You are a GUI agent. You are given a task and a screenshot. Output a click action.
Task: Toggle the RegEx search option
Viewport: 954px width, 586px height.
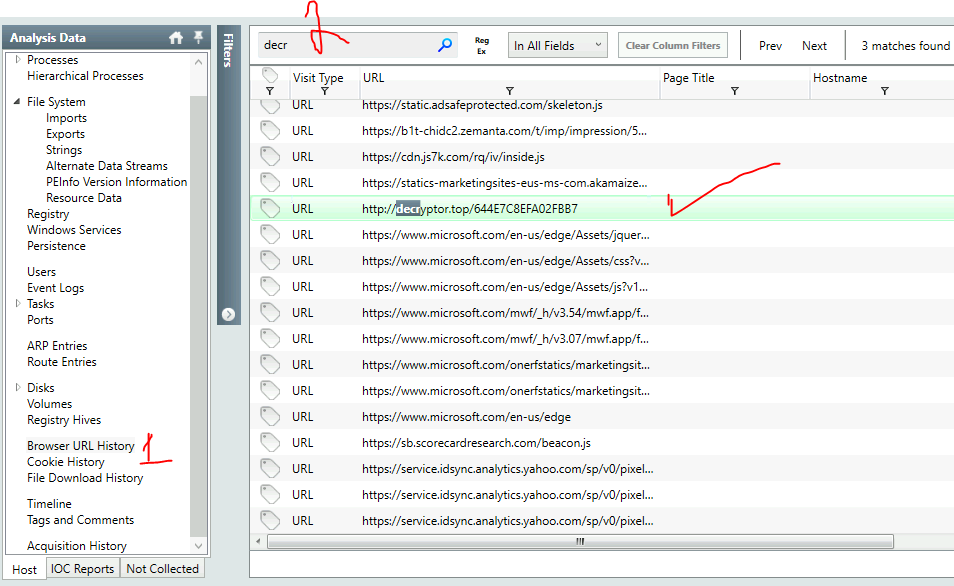tap(482, 45)
